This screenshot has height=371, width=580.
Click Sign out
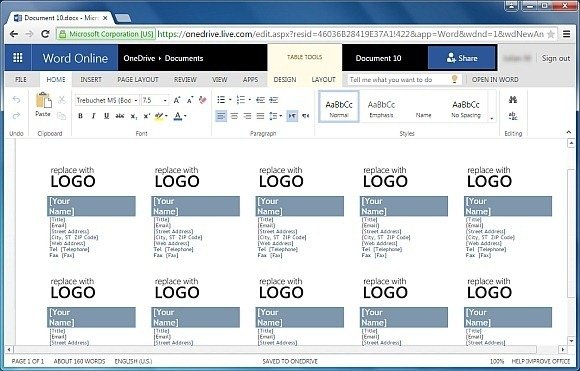[556, 58]
